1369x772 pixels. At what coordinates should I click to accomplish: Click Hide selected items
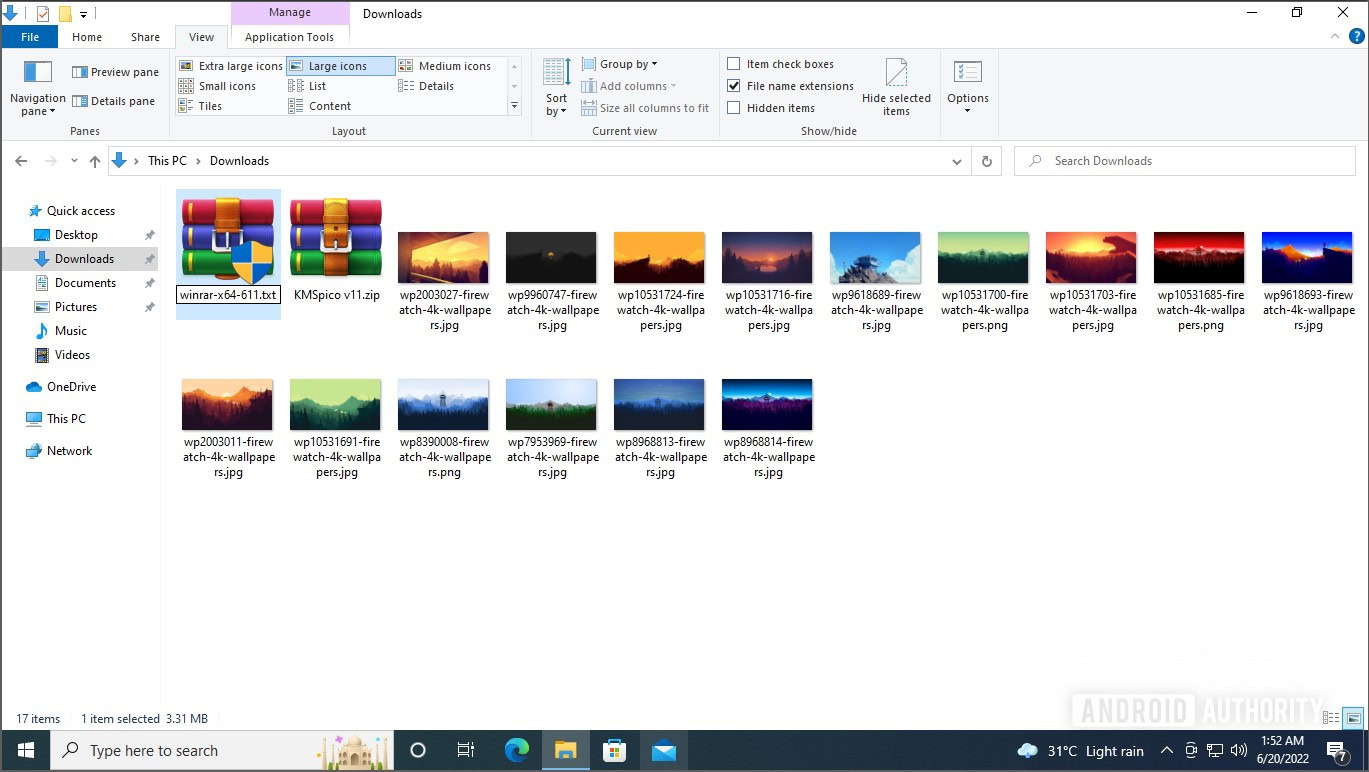[x=896, y=87]
